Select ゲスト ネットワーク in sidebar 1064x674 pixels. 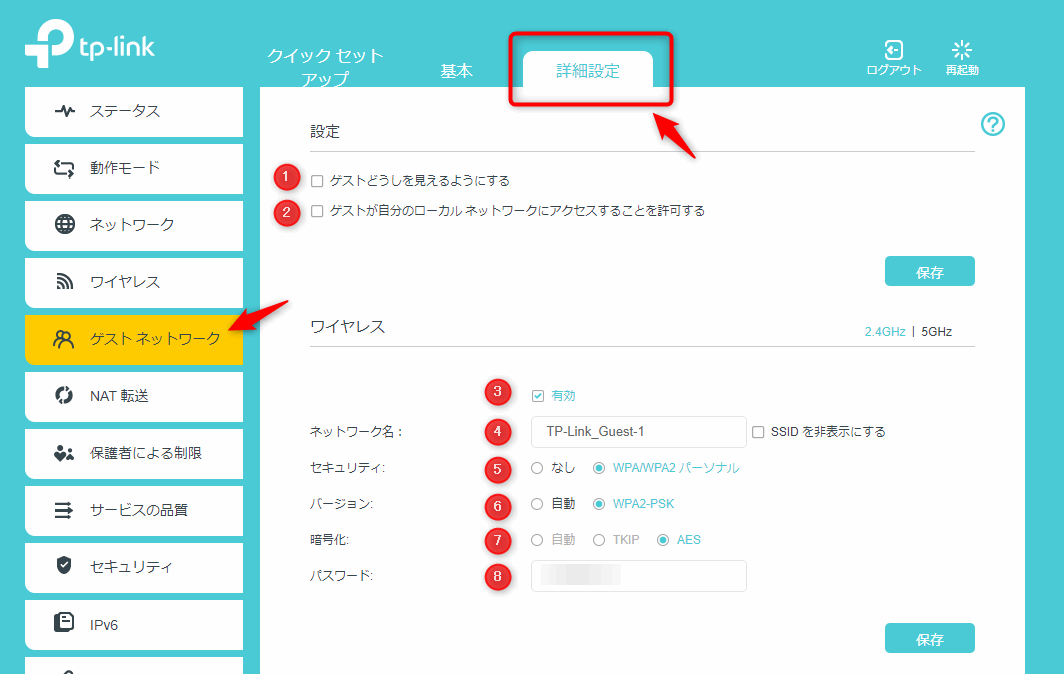click(134, 339)
